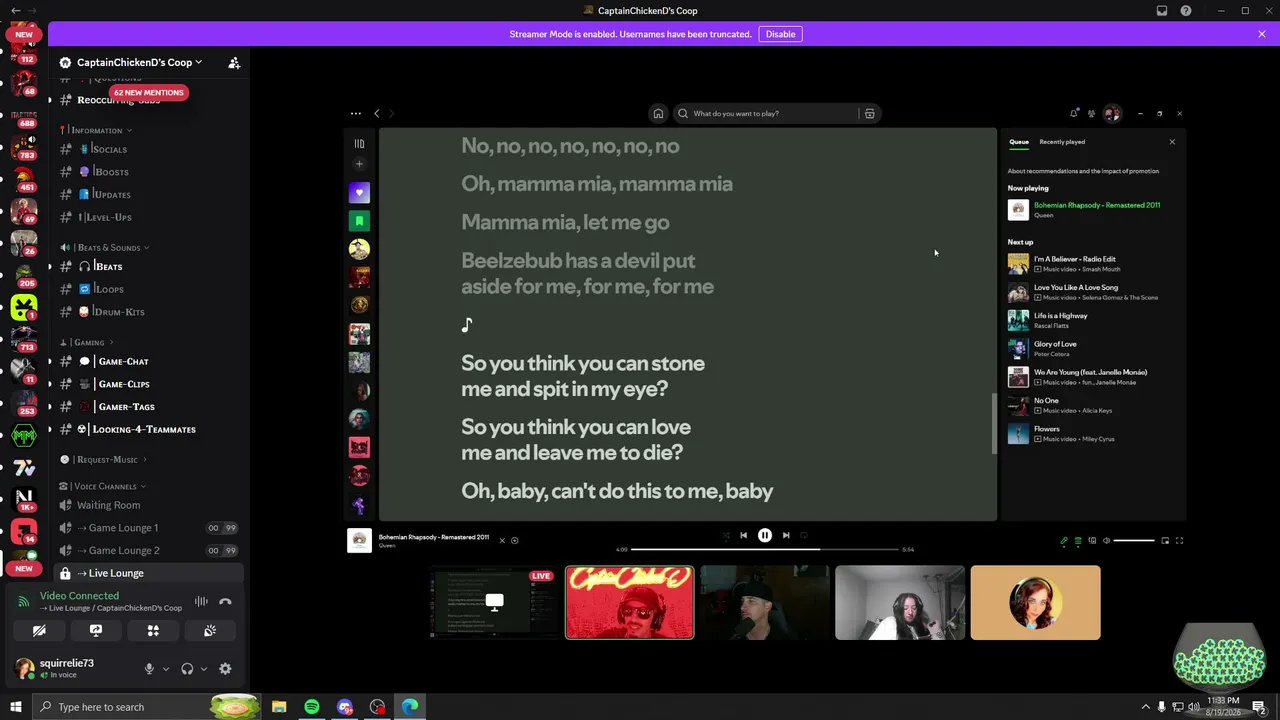Click Spotify home button in stream

[x=658, y=113]
